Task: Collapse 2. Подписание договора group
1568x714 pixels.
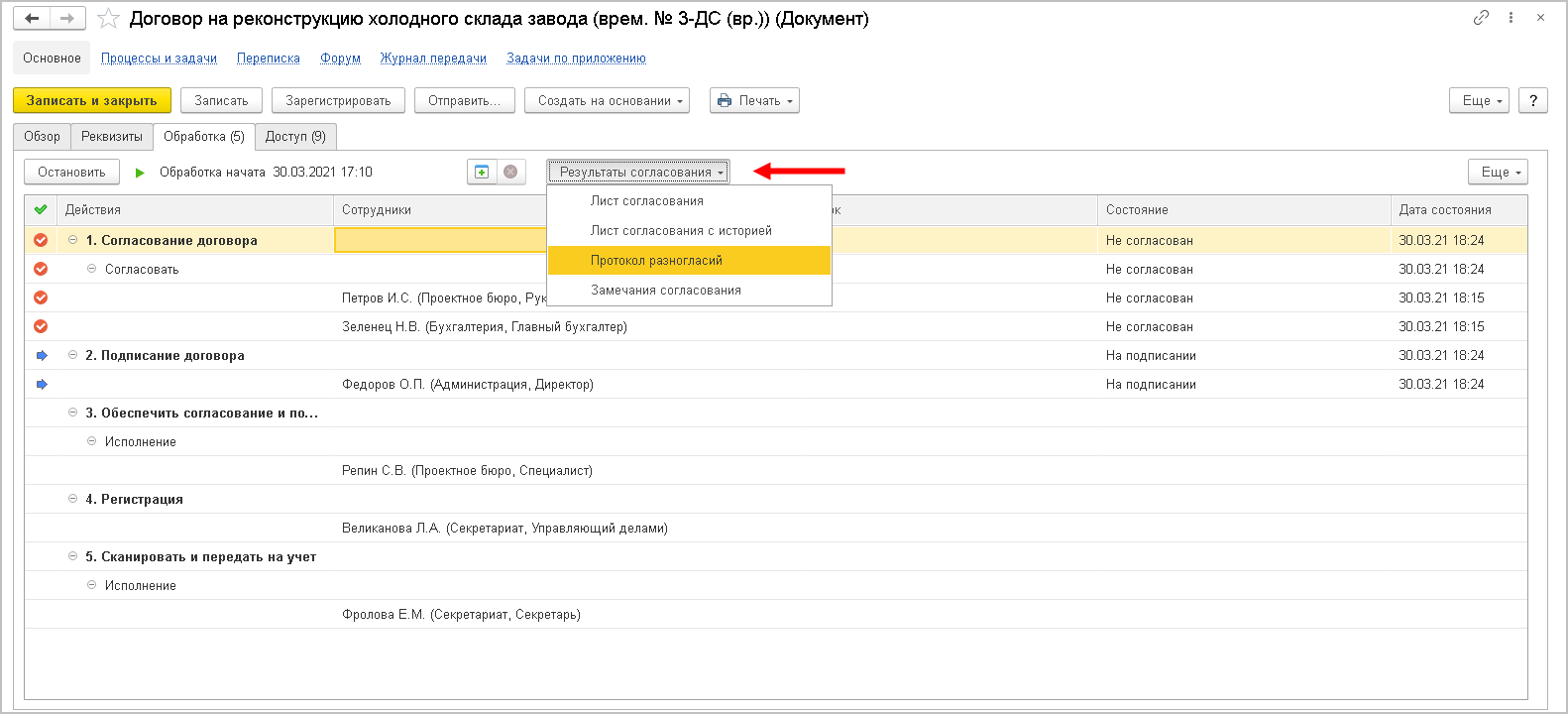Action: coord(72,355)
